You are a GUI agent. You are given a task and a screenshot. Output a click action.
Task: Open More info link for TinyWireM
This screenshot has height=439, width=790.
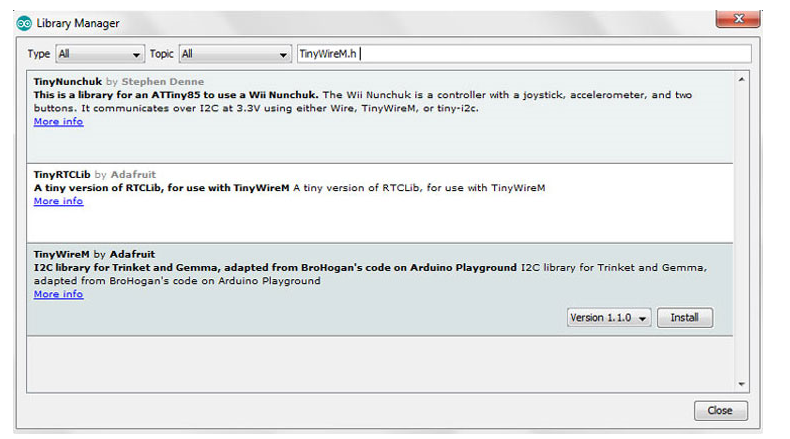58,295
